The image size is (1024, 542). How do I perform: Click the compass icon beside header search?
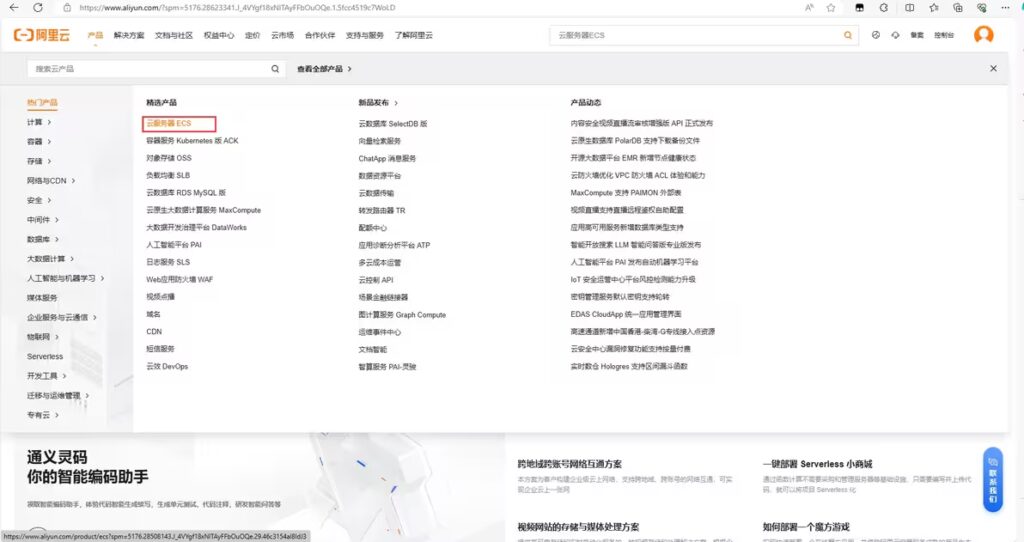point(876,35)
